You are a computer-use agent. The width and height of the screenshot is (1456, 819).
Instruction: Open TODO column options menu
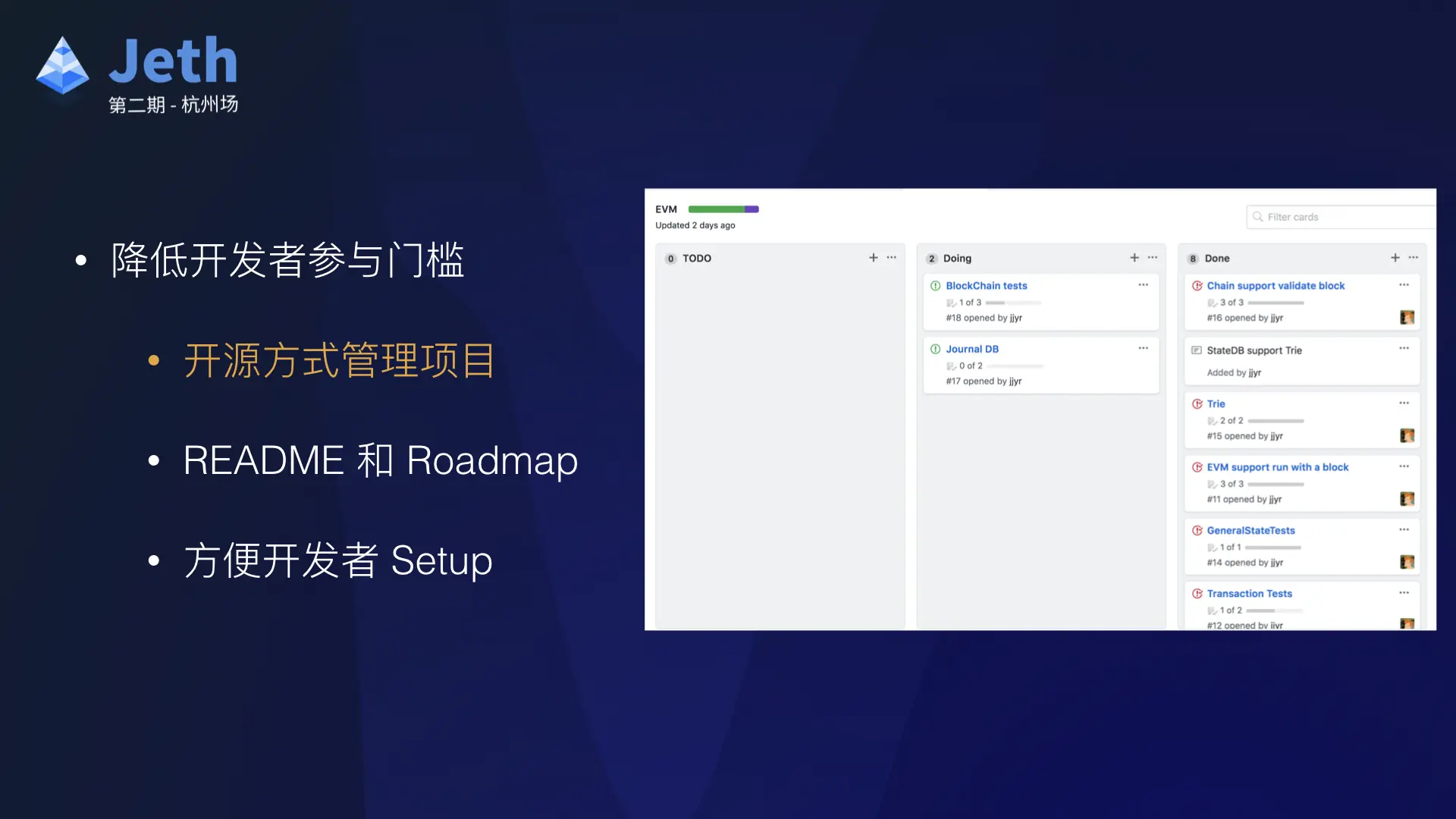coord(892,258)
